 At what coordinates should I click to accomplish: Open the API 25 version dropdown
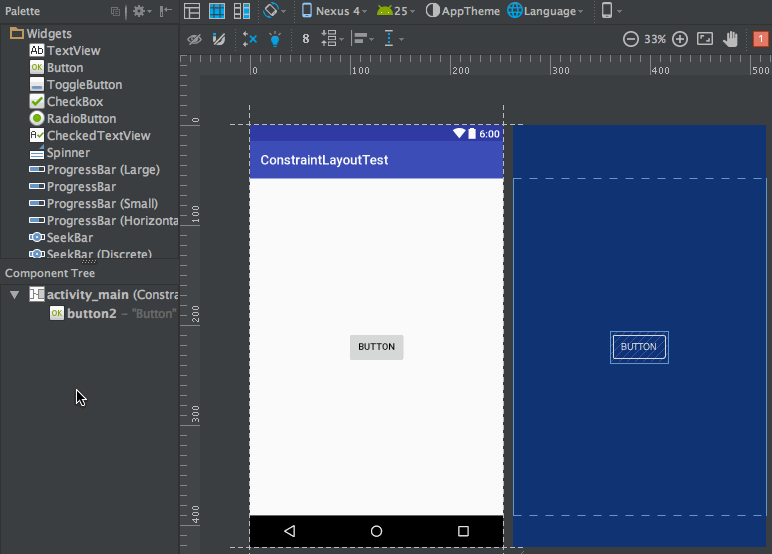point(397,11)
